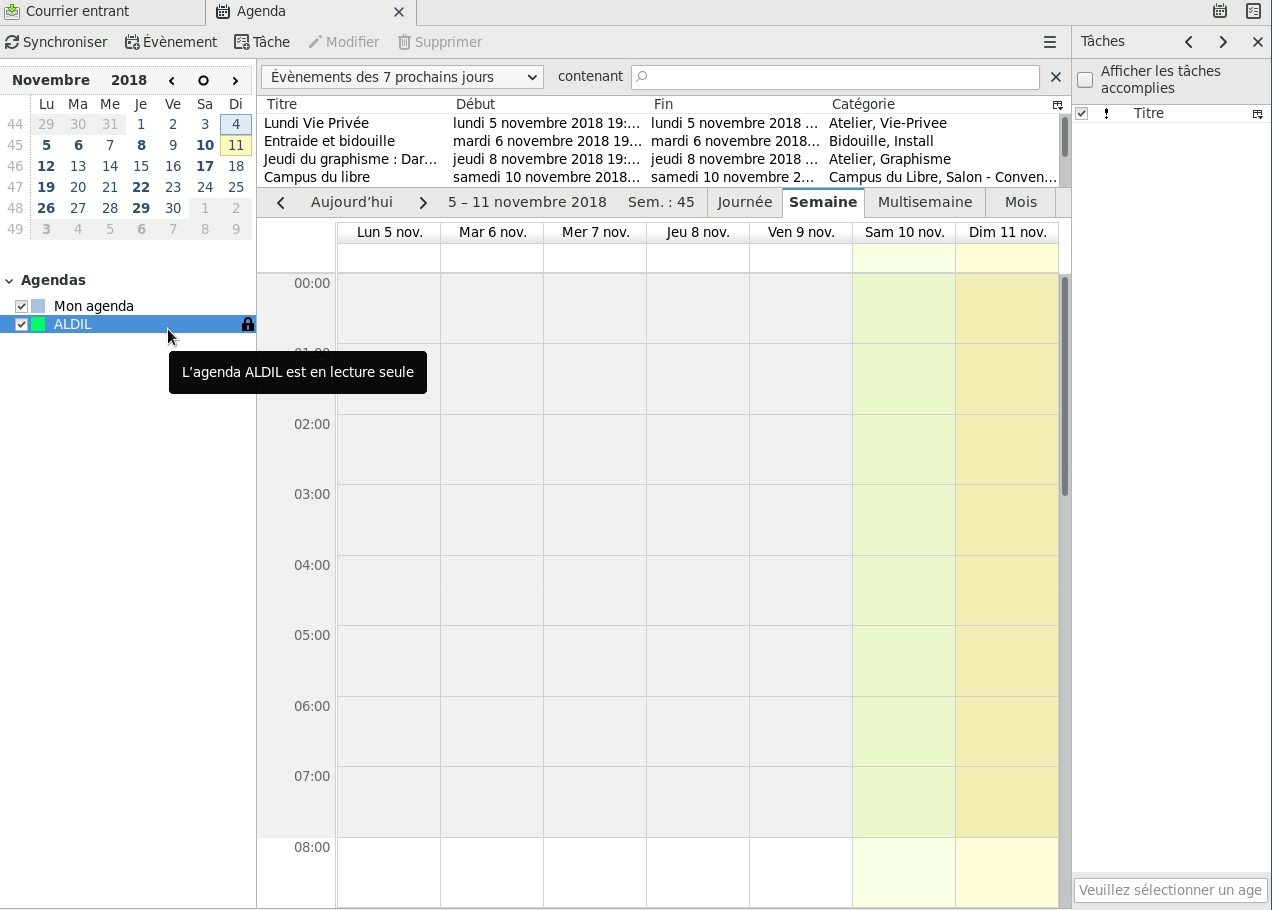This screenshot has height=910, width=1272.
Task: Close the Agenda tab
Action: click(399, 12)
